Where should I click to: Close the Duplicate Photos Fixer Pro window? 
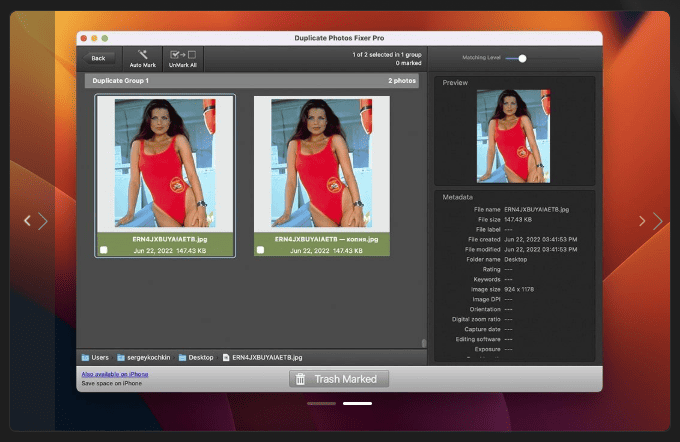click(x=84, y=38)
